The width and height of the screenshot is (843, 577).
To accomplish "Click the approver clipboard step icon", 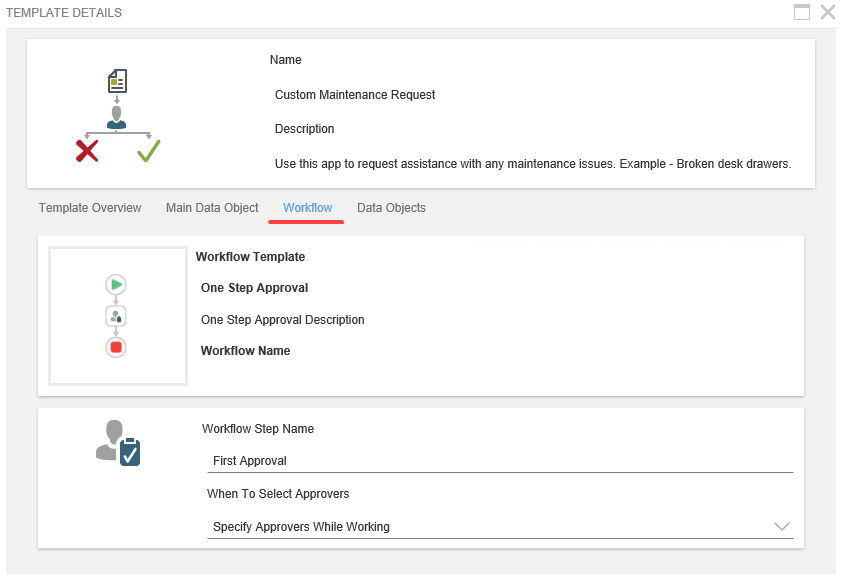I will (x=119, y=442).
